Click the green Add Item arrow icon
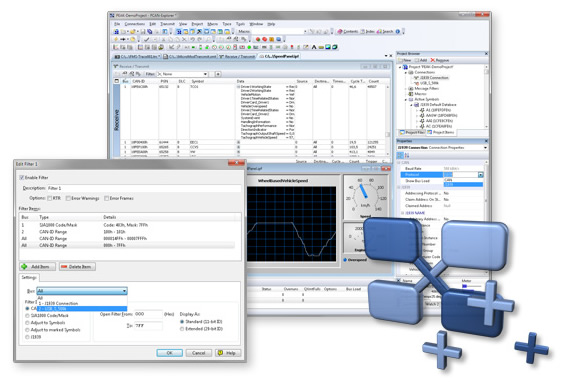This screenshot has width=562, height=382. point(24,267)
